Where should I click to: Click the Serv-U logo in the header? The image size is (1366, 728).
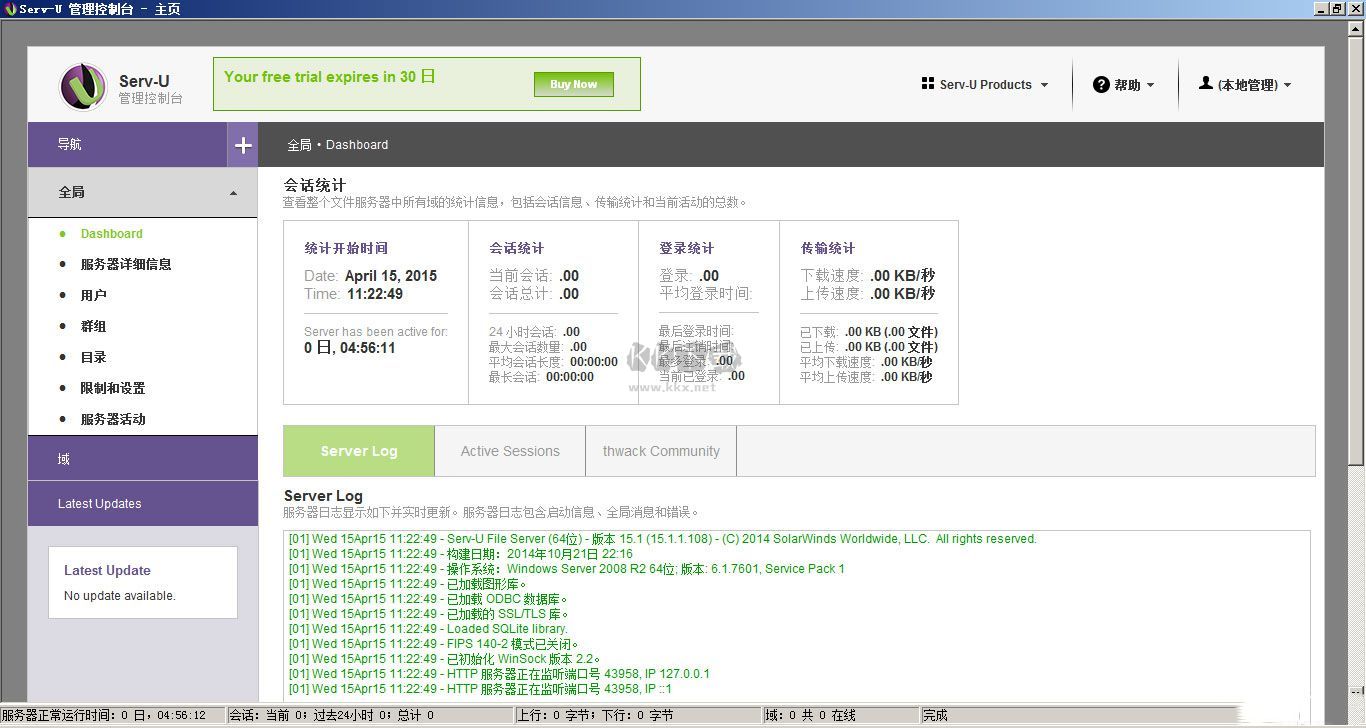[83, 86]
